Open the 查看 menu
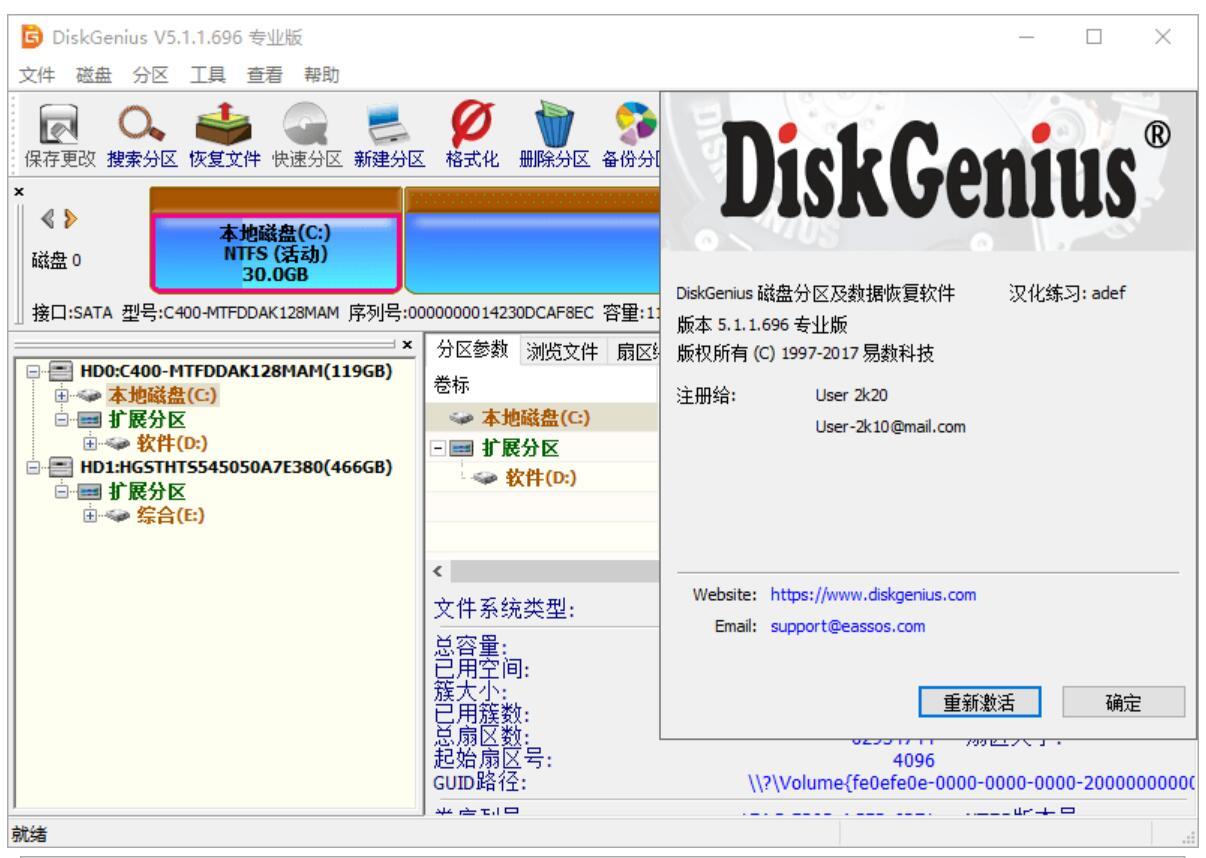 pos(265,74)
